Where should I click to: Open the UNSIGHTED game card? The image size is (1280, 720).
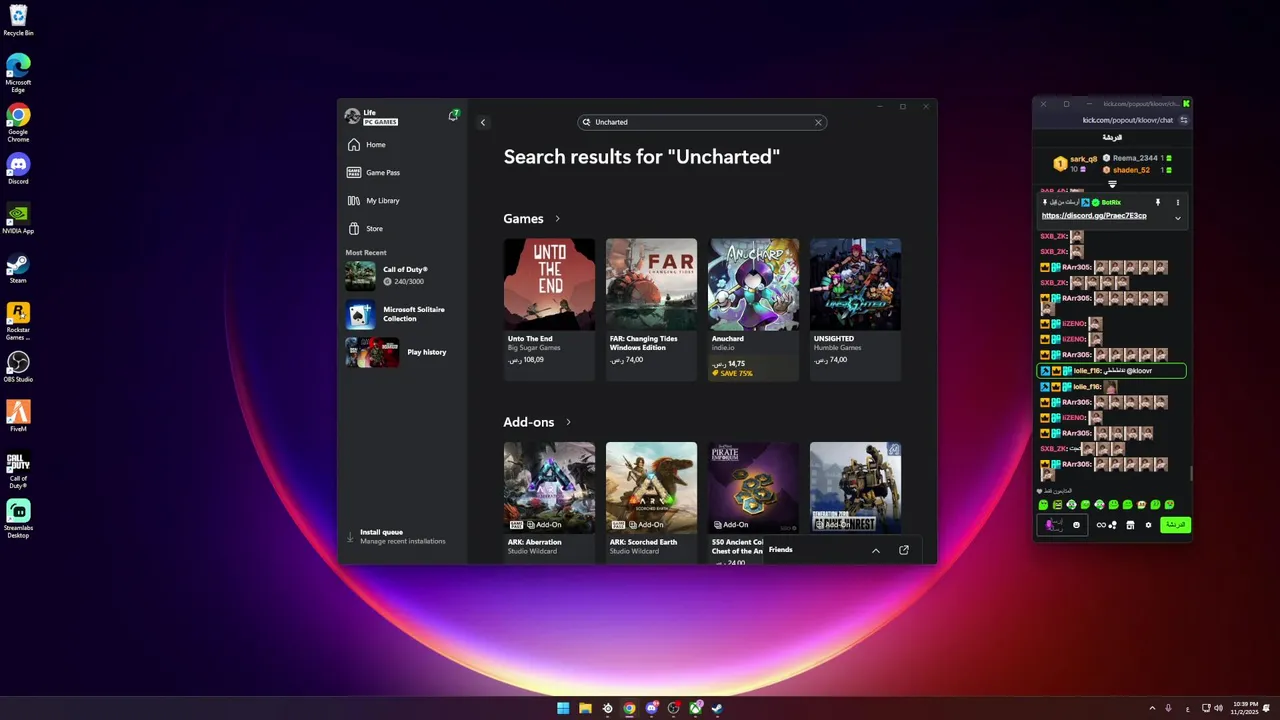pos(855,309)
